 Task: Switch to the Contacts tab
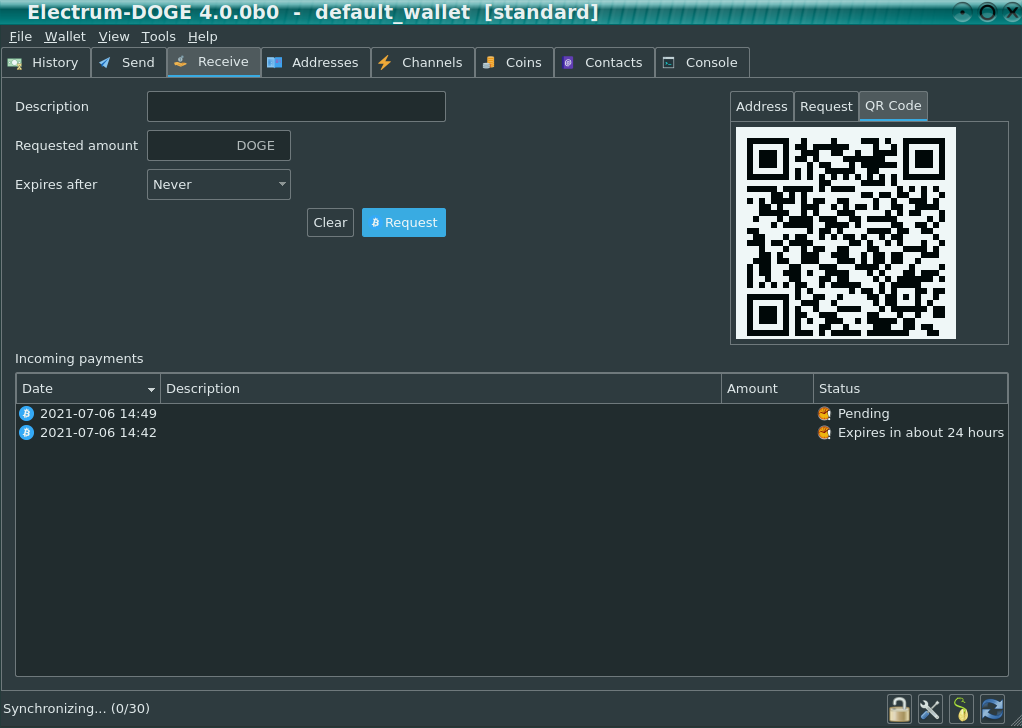[604, 63]
